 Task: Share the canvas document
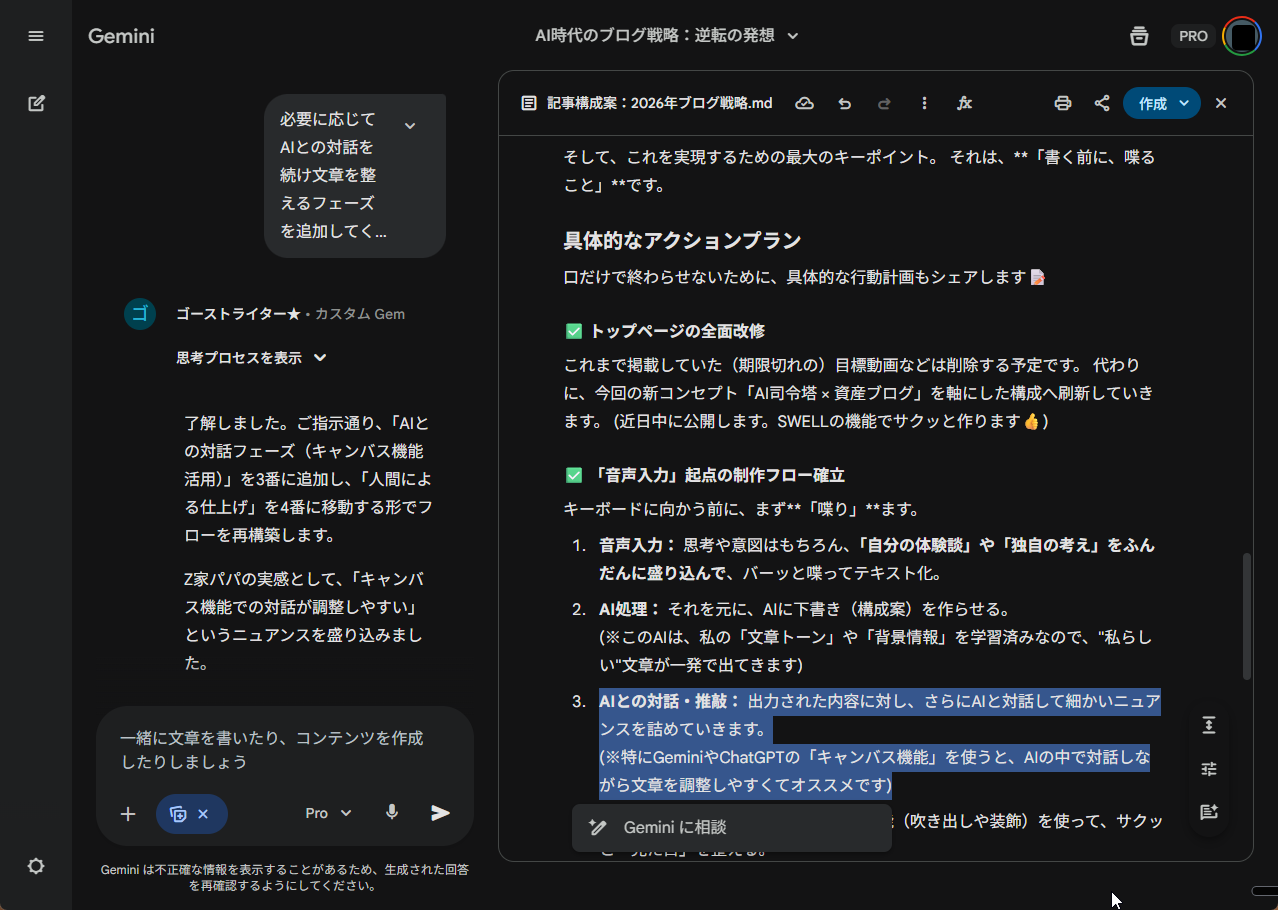coord(1102,103)
